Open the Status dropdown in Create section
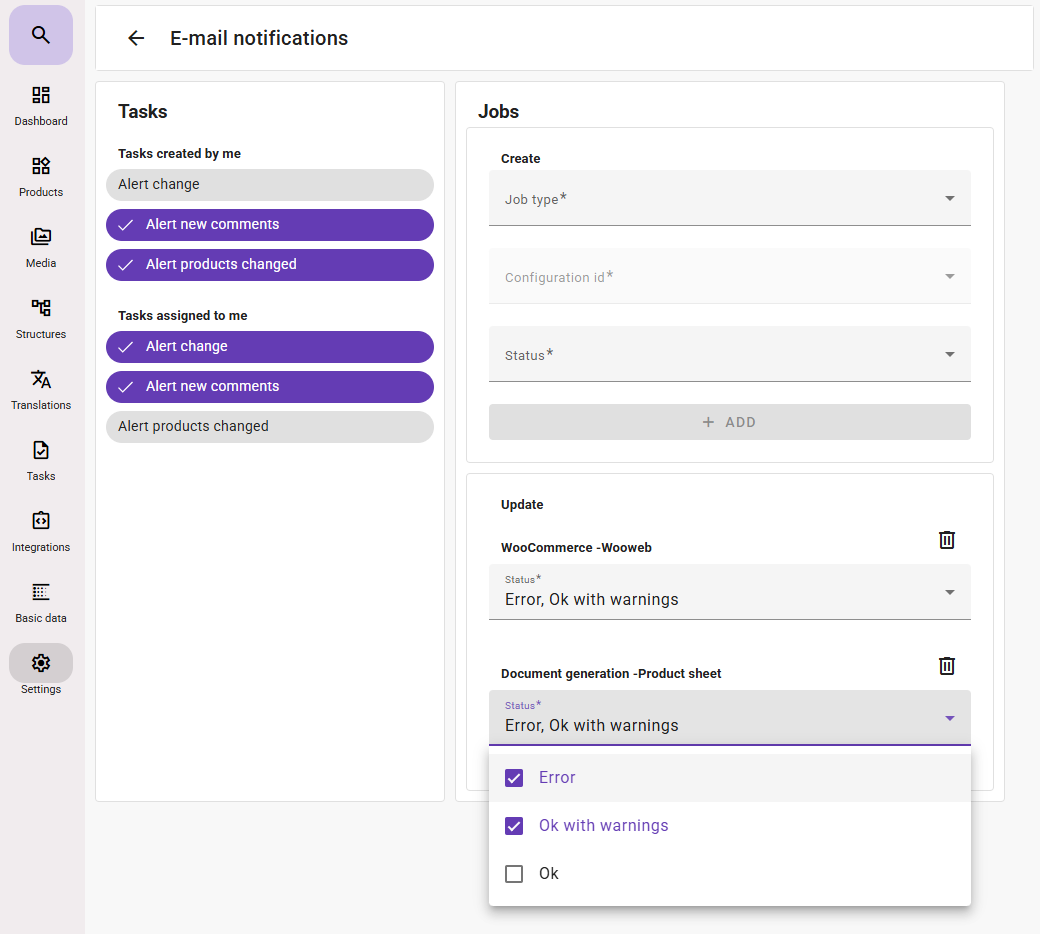1040x934 pixels. point(730,354)
